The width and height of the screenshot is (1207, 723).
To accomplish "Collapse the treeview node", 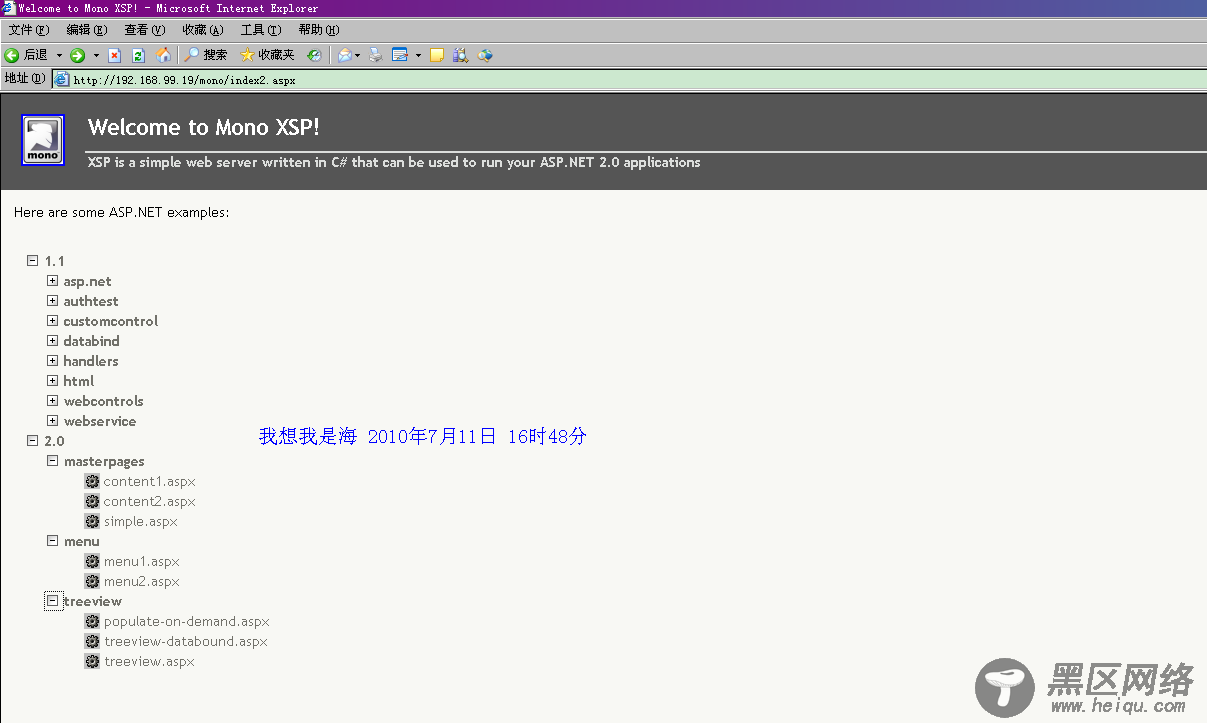I will pyautogui.click(x=52, y=600).
